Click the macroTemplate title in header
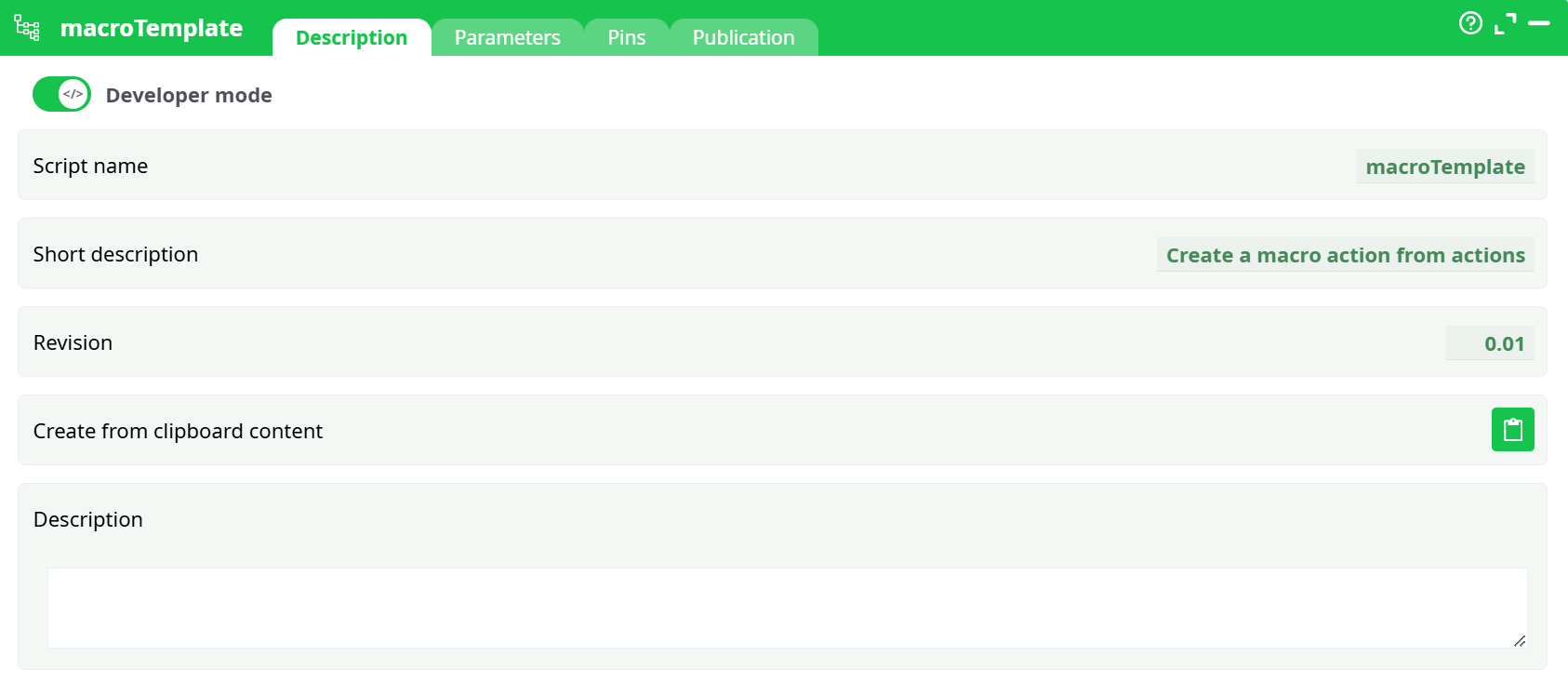 (x=152, y=28)
